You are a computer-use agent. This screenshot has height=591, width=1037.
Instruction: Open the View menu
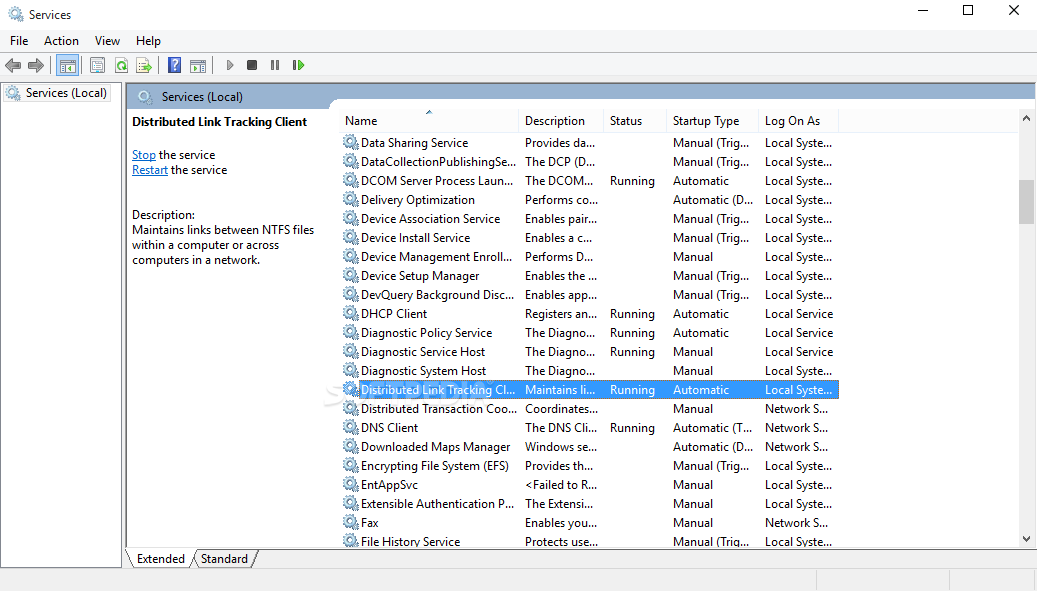pos(107,41)
